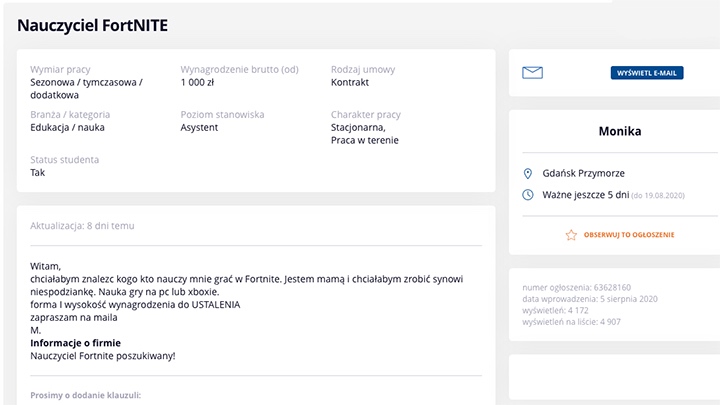Click the location pin icon

(528, 173)
